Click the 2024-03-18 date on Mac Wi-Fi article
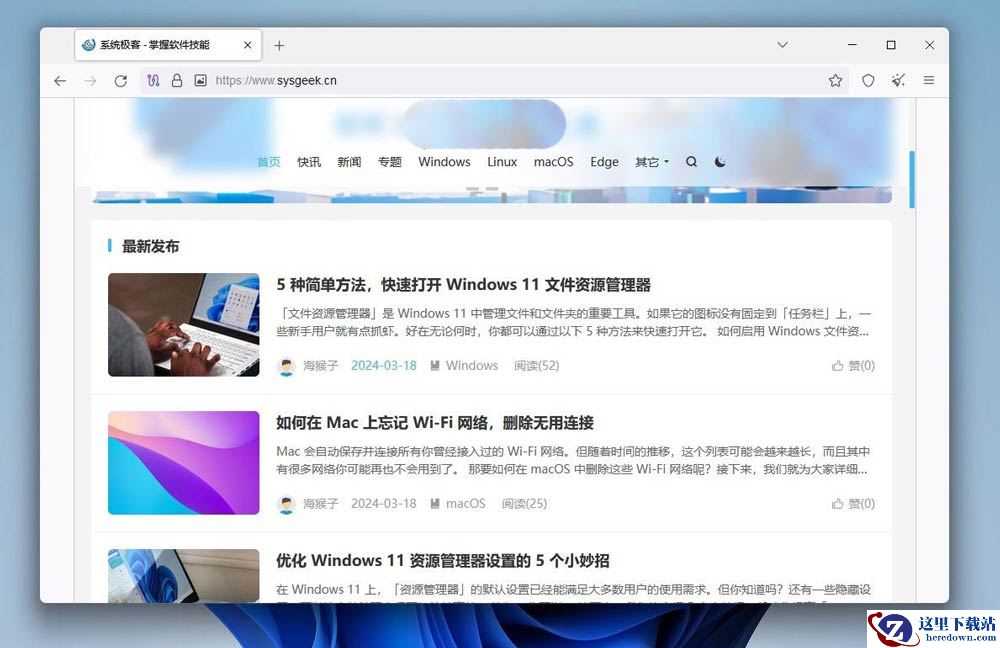Viewport: 1000px width, 648px height. 384,503
